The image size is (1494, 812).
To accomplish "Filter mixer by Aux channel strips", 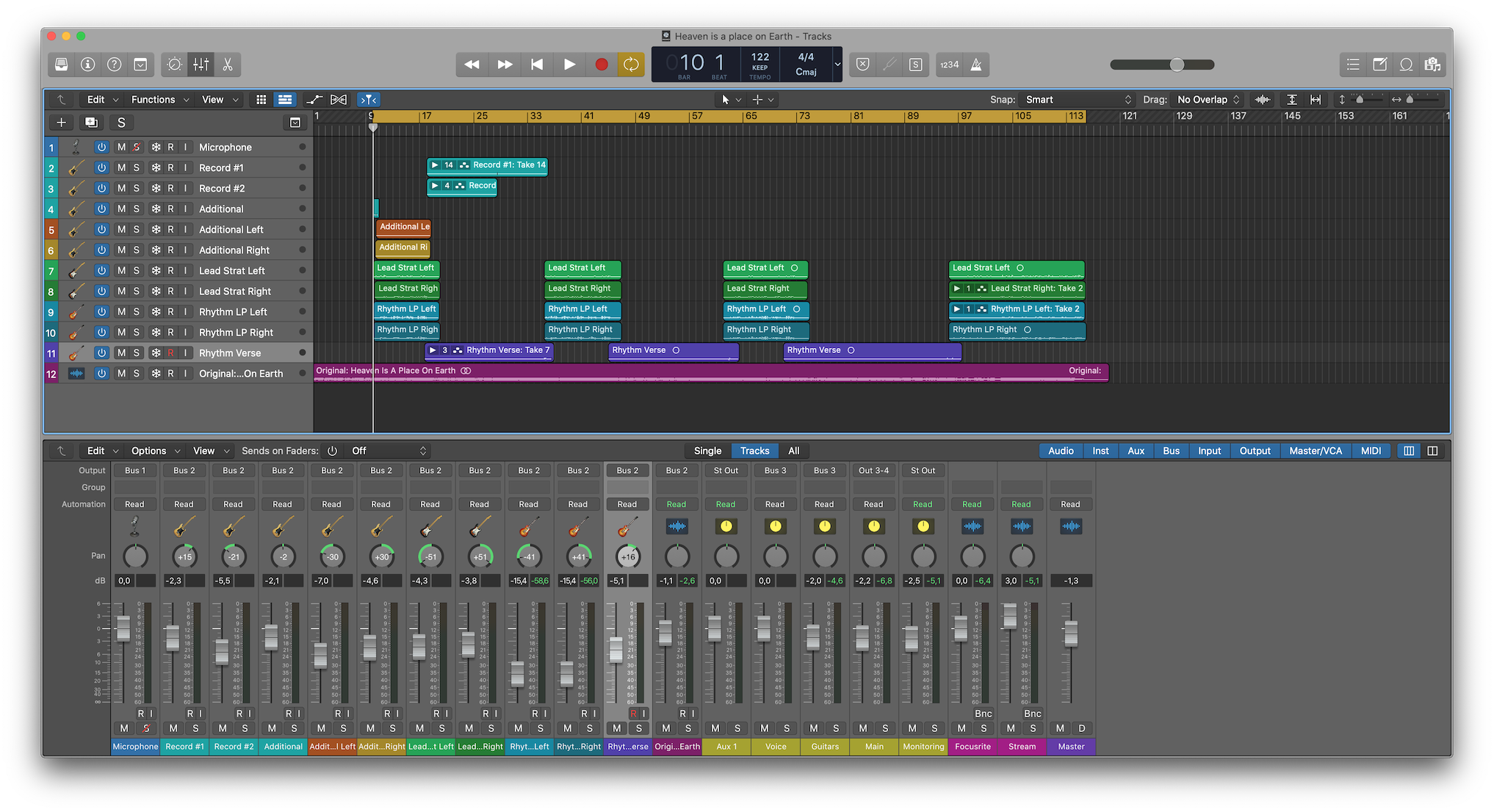I will coord(1136,451).
